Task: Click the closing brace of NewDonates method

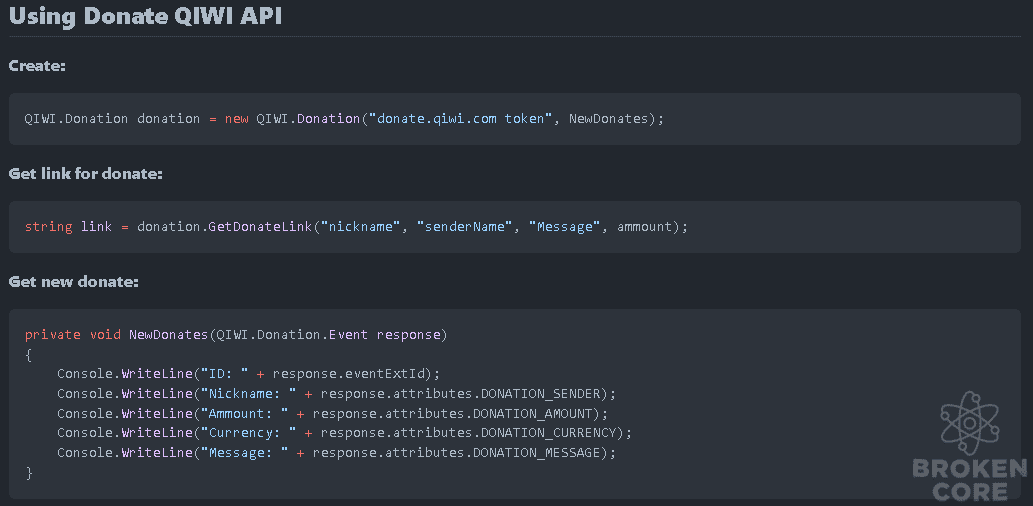Action: [28, 473]
